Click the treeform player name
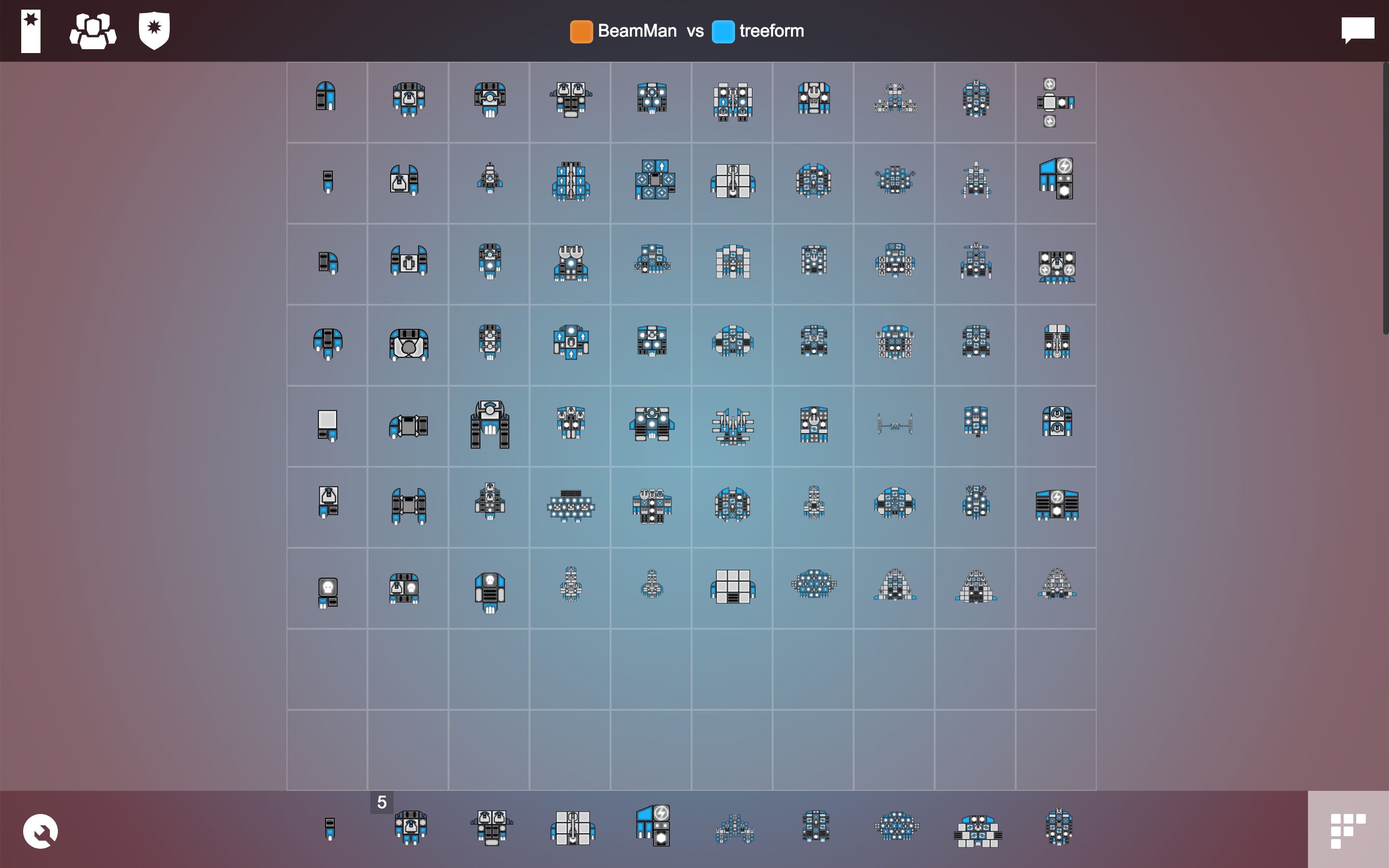This screenshot has height=868, width=1389. (x=771, y=31)
